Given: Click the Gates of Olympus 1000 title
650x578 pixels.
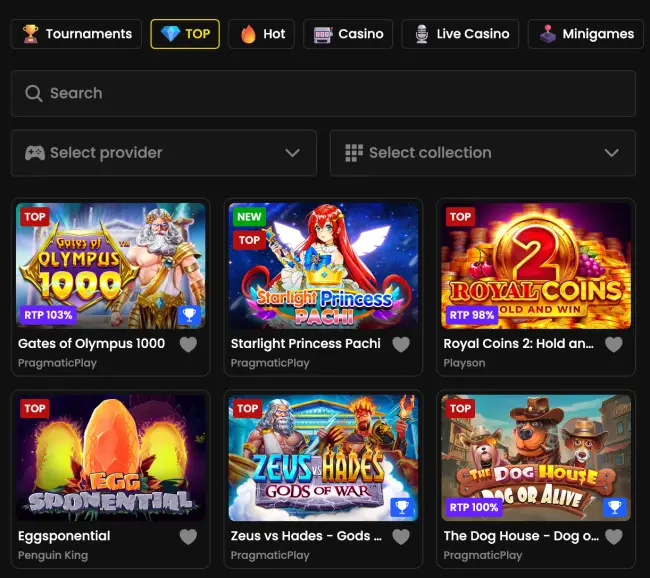Looking at the screenshot, I should coord(91,344).
